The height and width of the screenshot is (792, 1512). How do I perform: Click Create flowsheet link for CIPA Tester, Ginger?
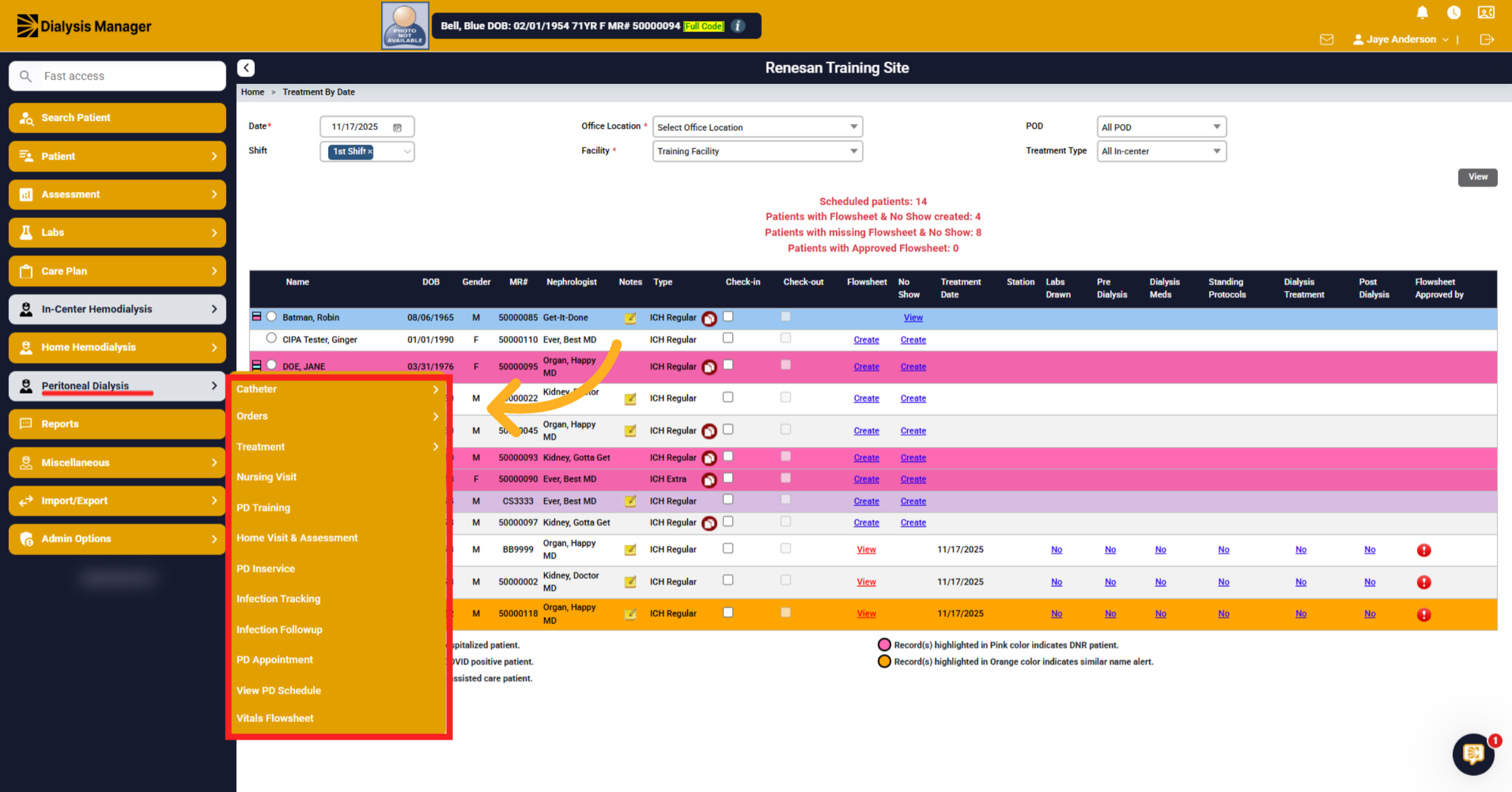[866, 340]
